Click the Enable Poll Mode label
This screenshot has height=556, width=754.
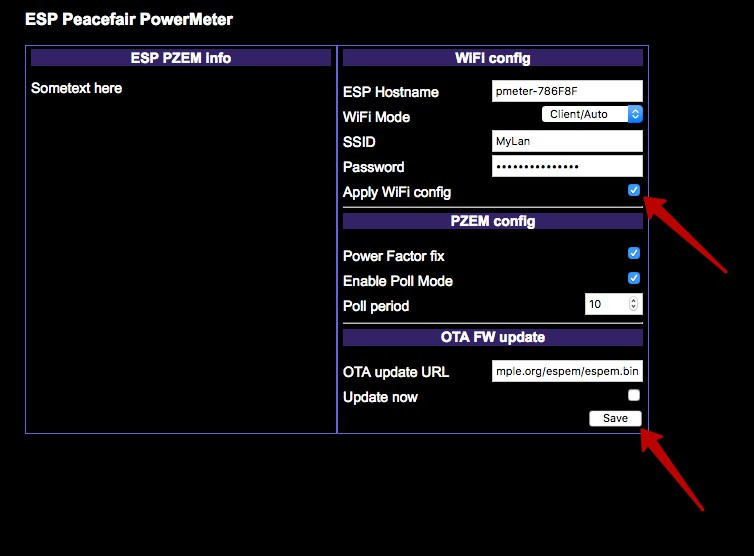tap(398, 281)
